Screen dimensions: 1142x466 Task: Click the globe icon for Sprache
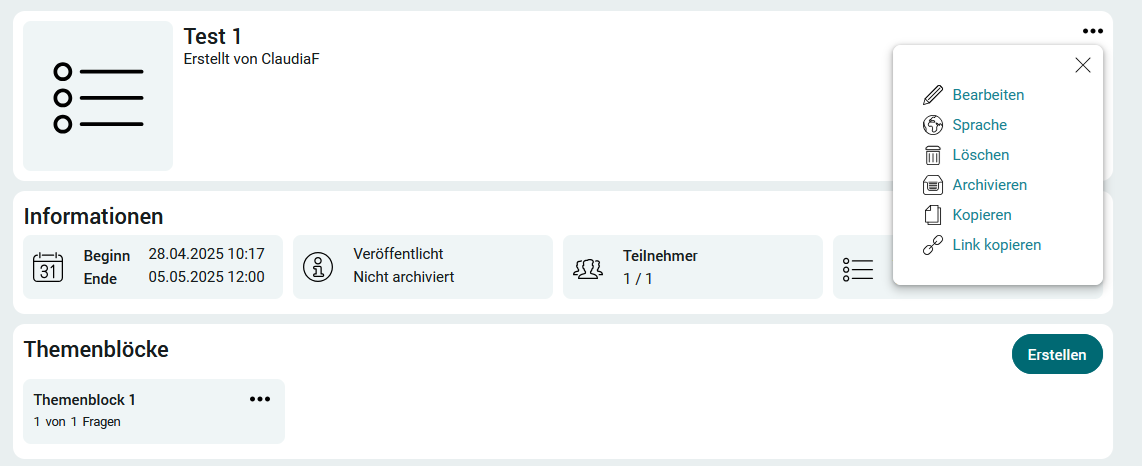[x=933, y=125]
